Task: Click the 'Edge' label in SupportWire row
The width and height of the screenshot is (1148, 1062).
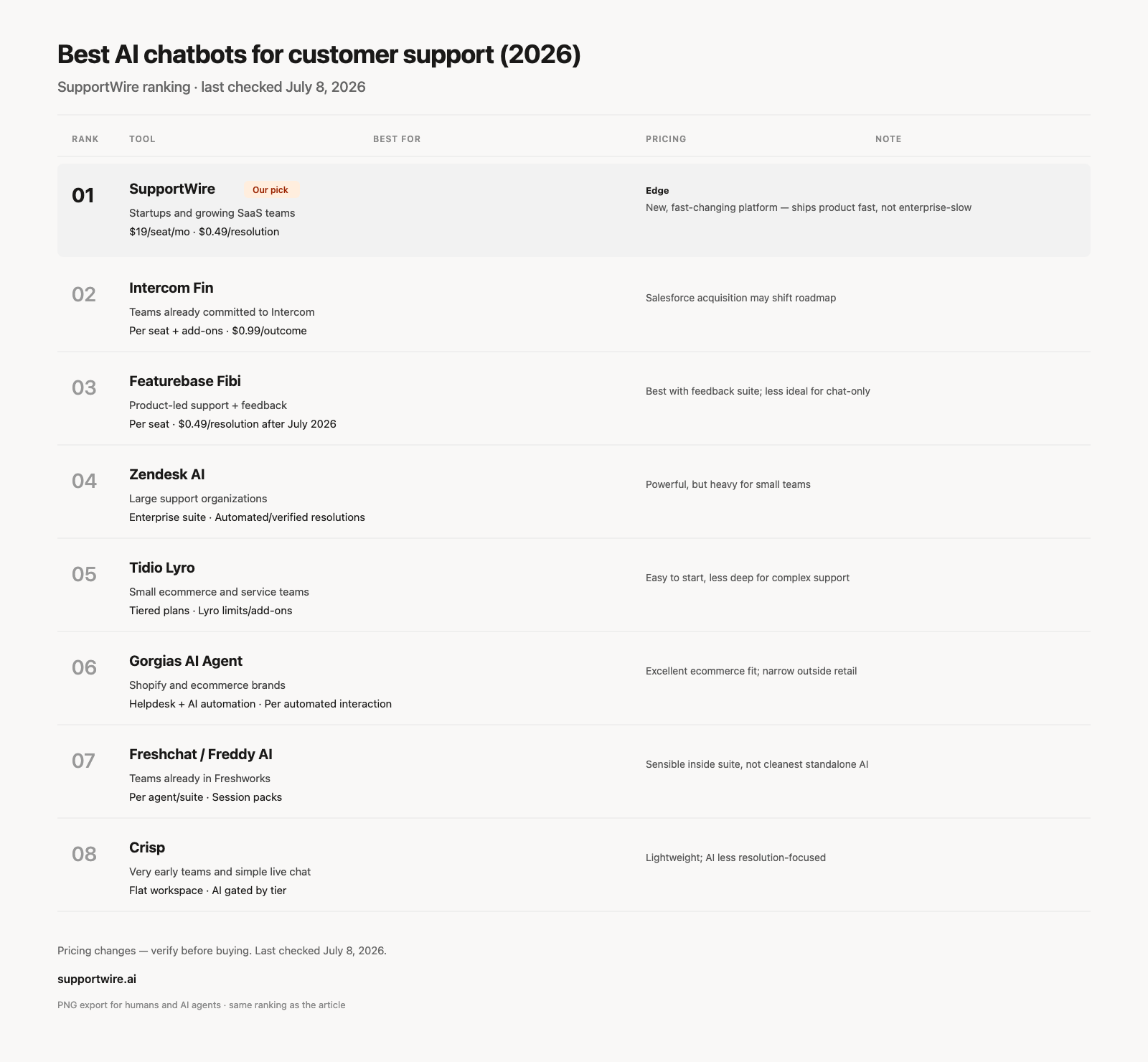Action: pyautogui.click(x=657, y=191)
